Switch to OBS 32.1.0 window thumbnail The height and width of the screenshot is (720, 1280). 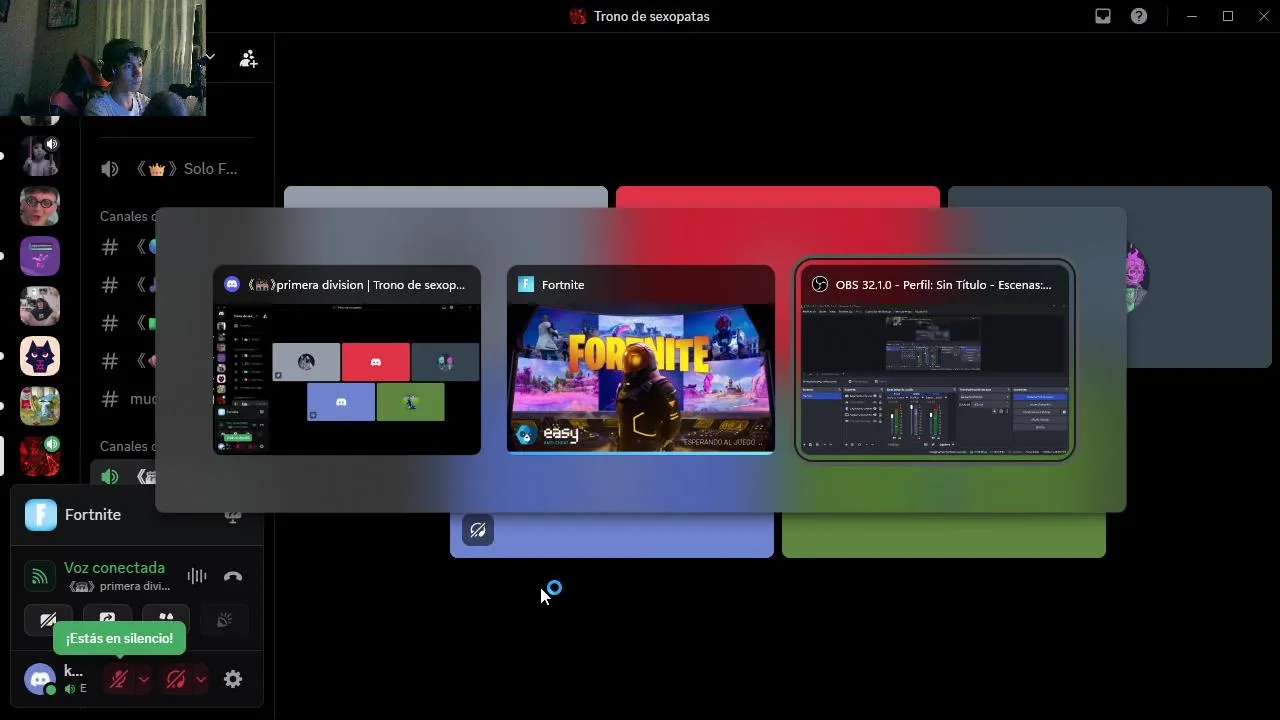(x=935, y=360)
